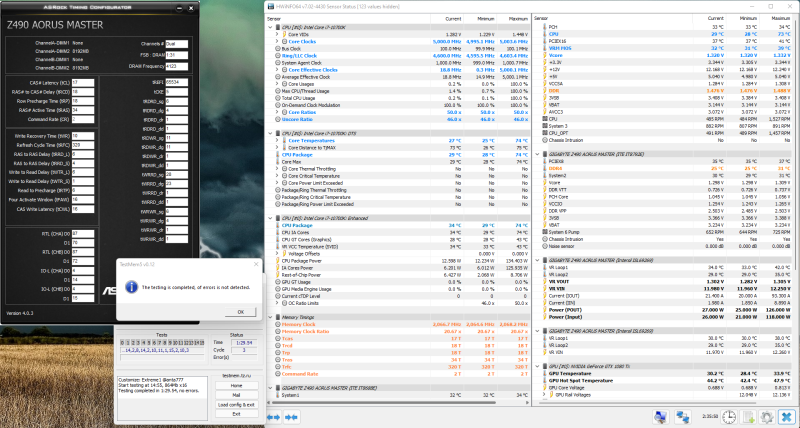Click the blue info icon in TestMem5 dialog
800x428 pixels.
point(131,287)
